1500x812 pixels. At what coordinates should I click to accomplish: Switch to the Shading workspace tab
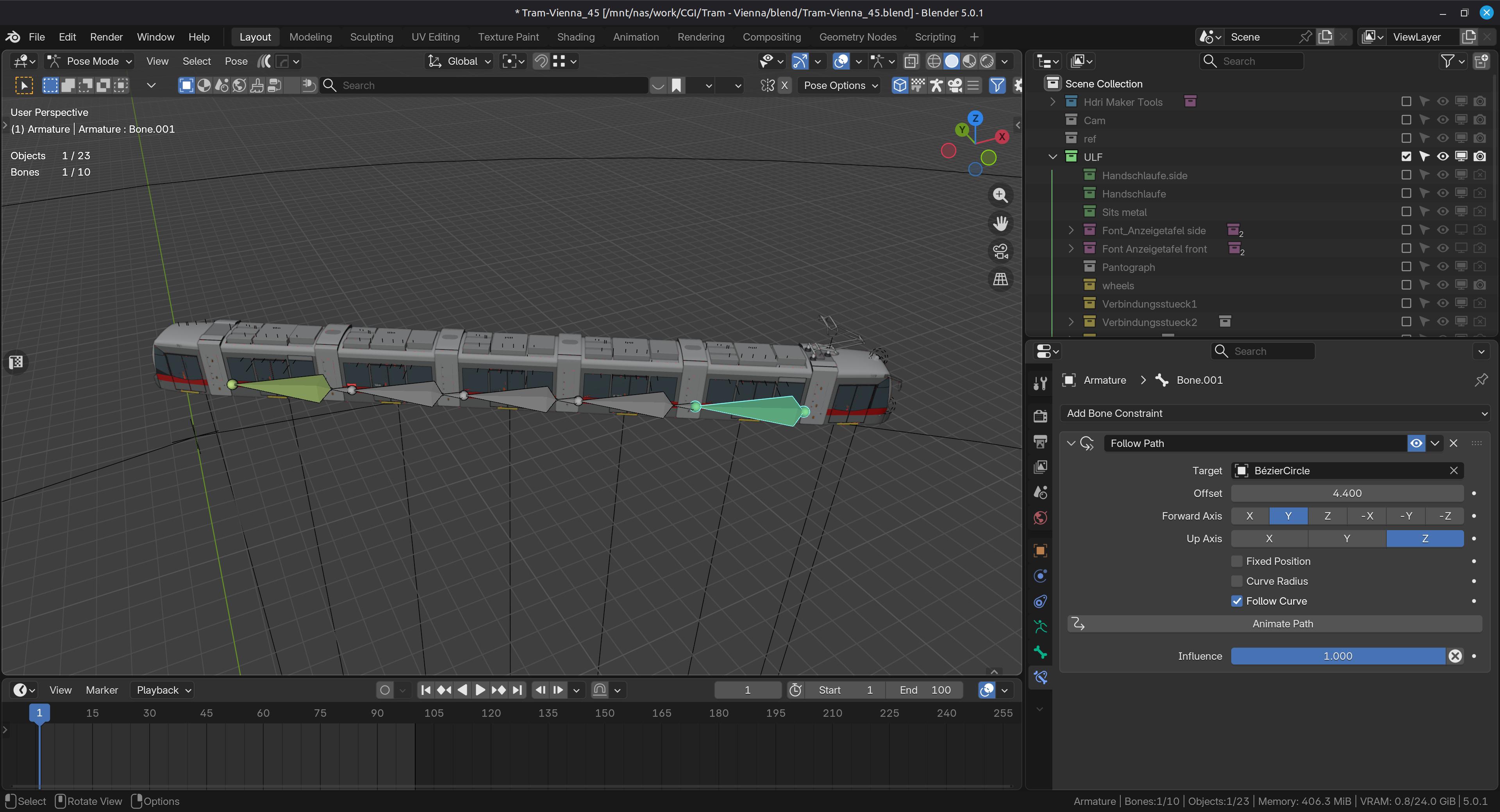[575, 37]
